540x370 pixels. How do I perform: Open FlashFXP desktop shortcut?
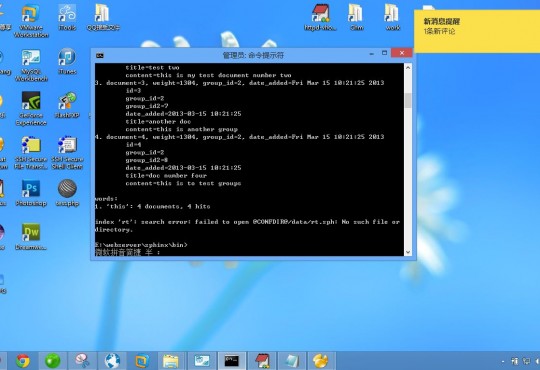(x=67, y=105)
